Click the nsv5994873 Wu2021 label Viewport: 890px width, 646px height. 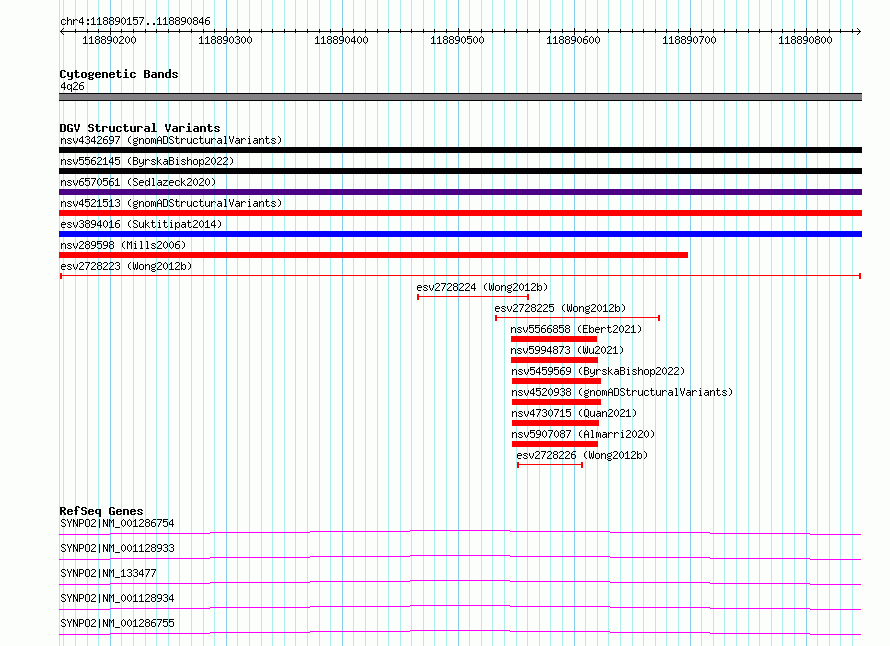(567, 350)
